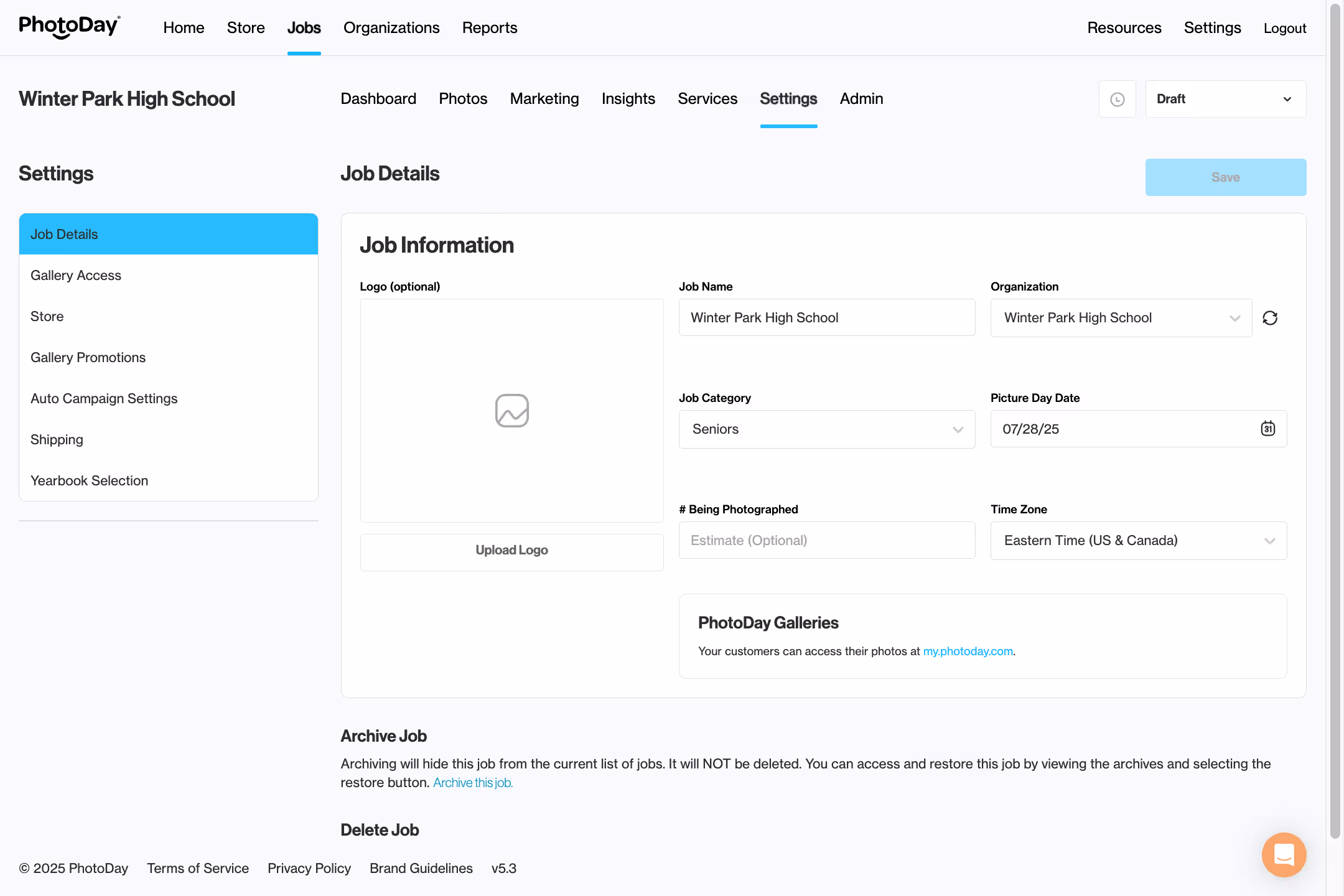The height and width of the screenshot is (896, 1344).
Task: Open the Reports nav item
Action: [490, 28]
